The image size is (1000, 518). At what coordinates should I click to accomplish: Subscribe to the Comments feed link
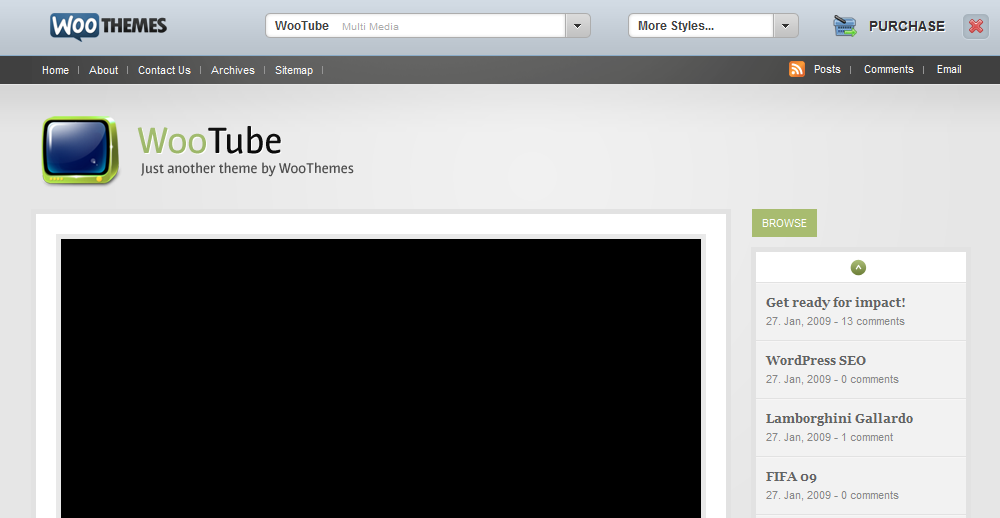point(888,70)
